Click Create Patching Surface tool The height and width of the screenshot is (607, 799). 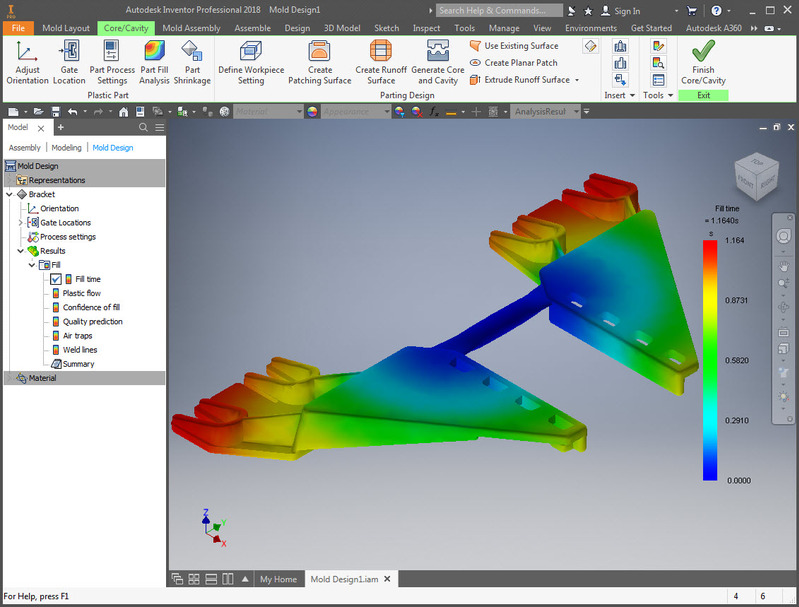tap(319, 62)
